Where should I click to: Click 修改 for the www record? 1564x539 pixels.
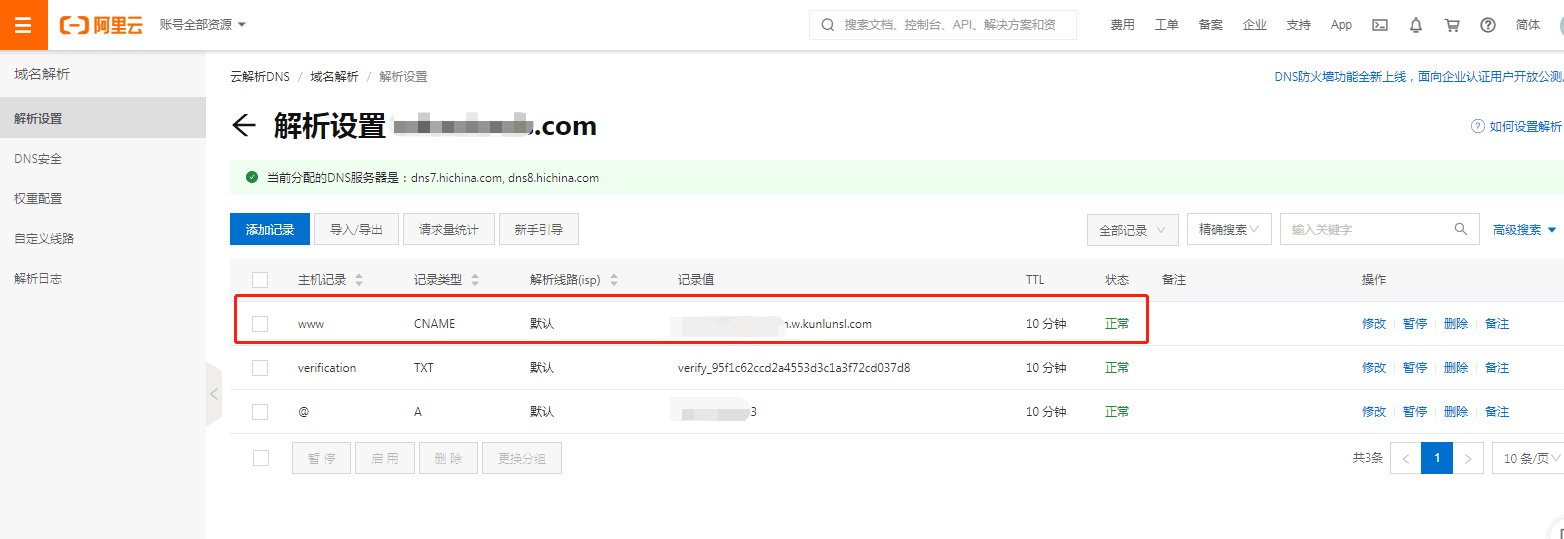(1373, 324)
